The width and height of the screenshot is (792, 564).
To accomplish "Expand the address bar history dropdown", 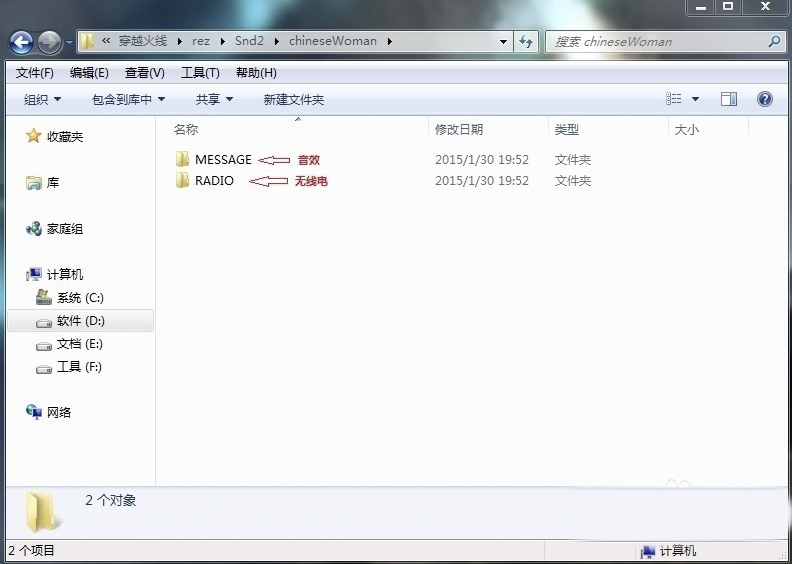I will coord(503,41).
